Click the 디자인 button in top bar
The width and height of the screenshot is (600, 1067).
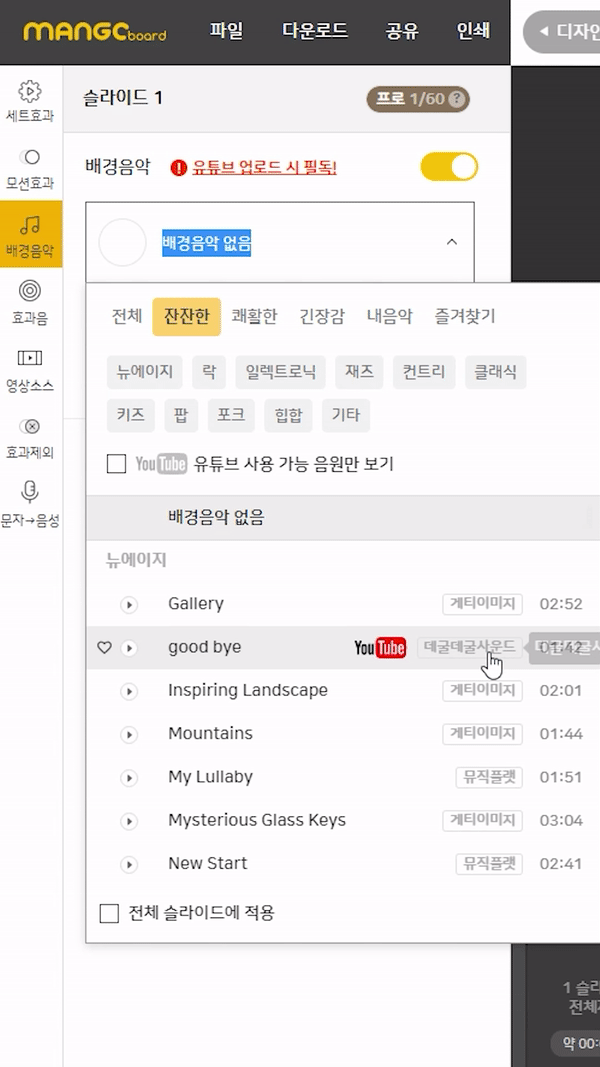point(561,32)
